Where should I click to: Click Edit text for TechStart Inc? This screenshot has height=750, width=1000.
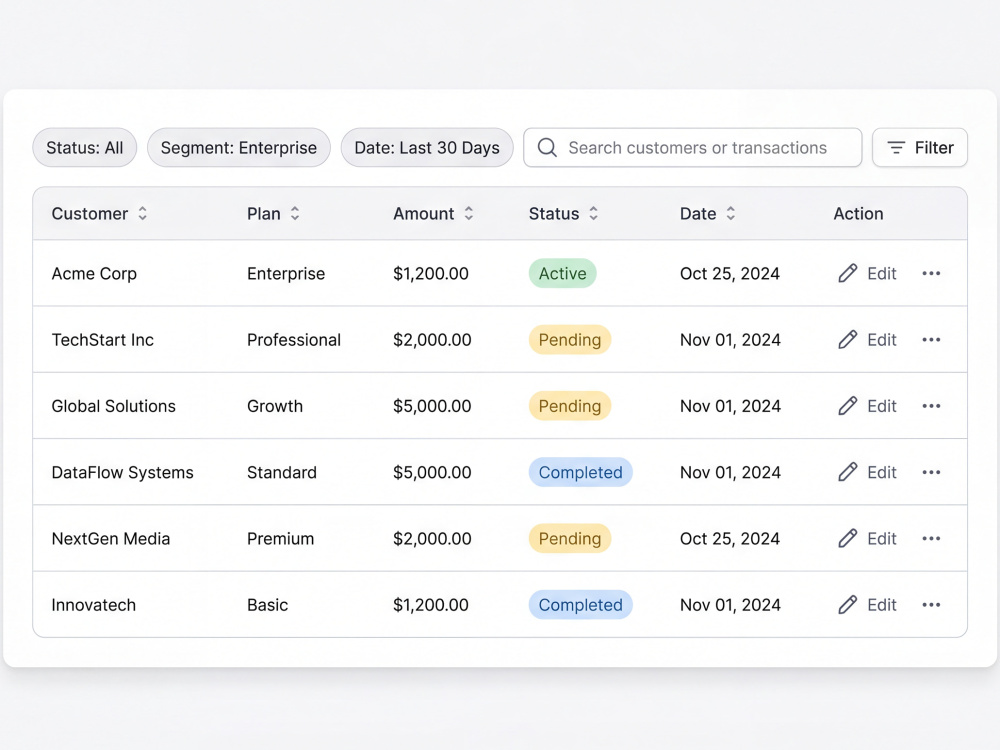click(881, 339)
